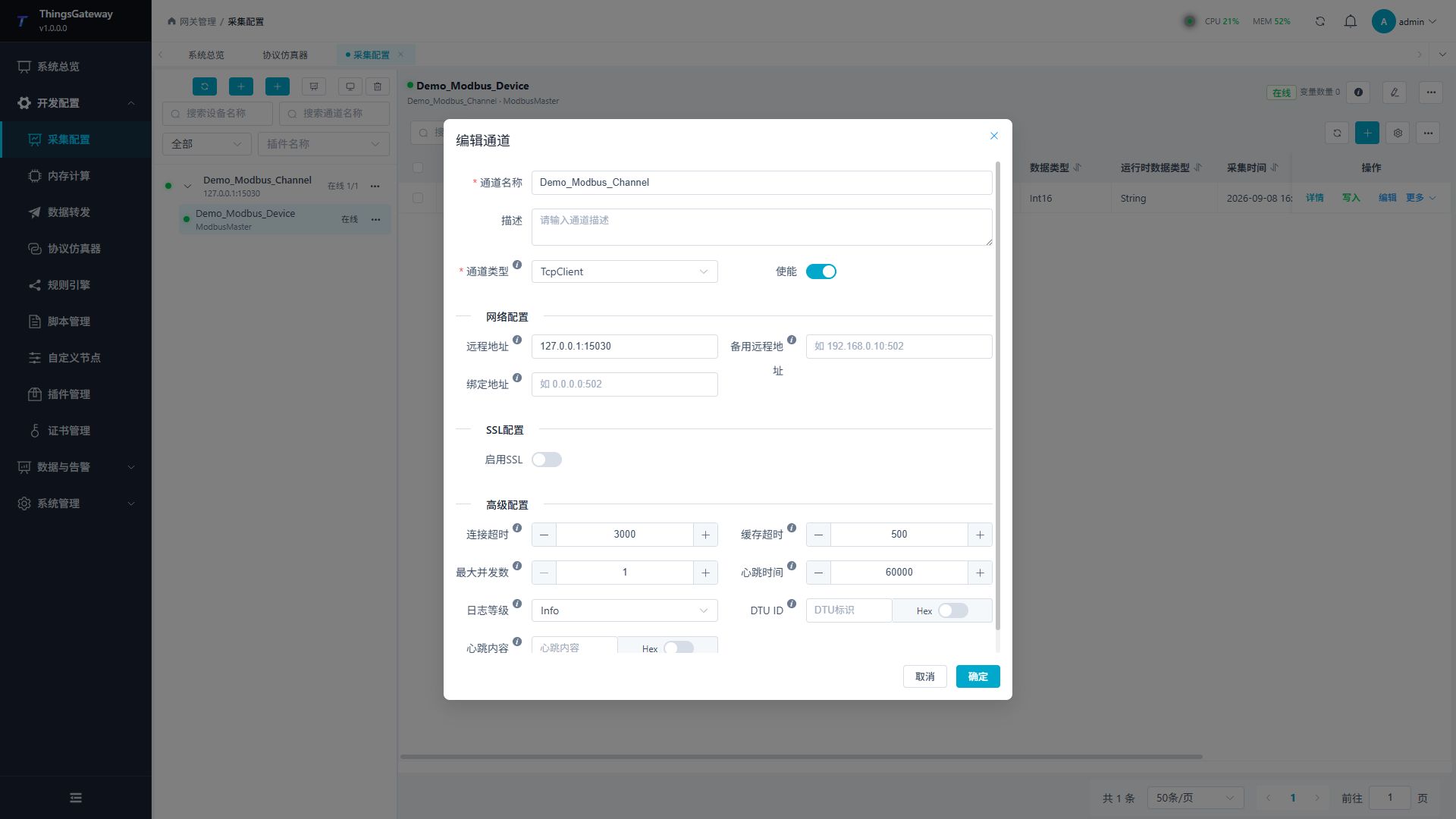
Task: Switch to the 协议仿真器 tab
Action: tap(285, 55)
